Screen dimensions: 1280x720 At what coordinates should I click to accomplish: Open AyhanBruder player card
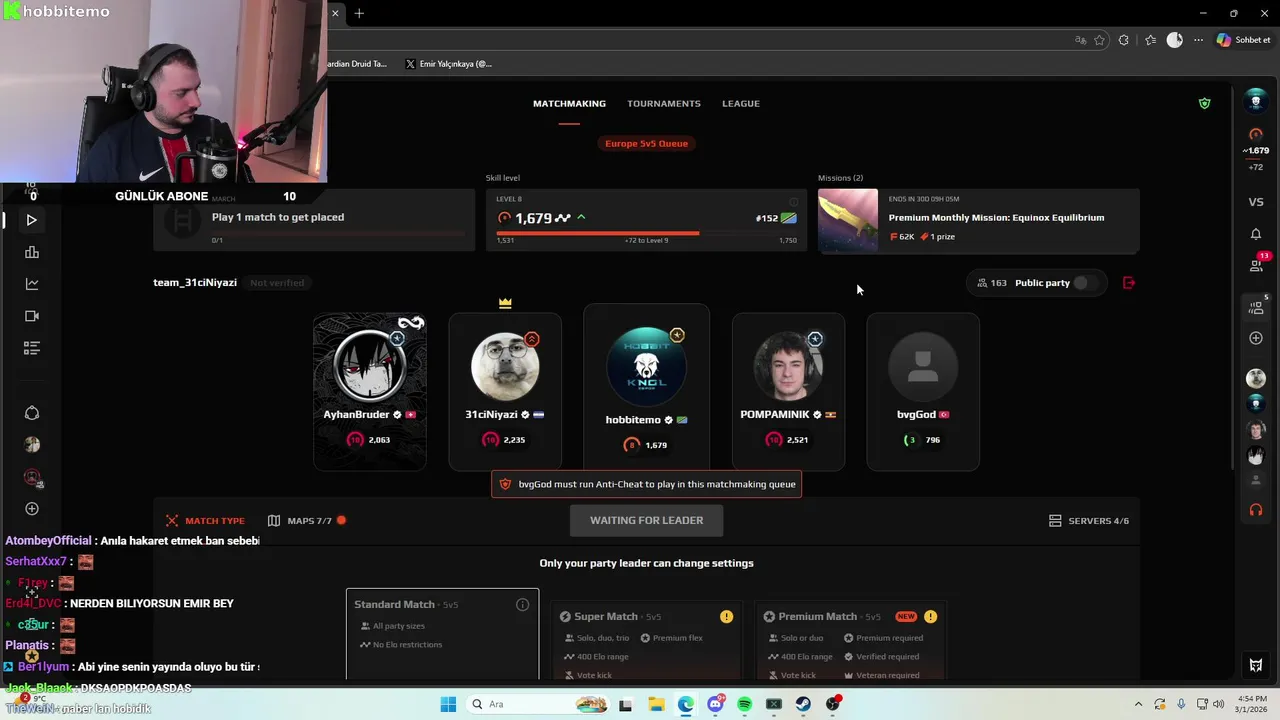coord(370,392)
